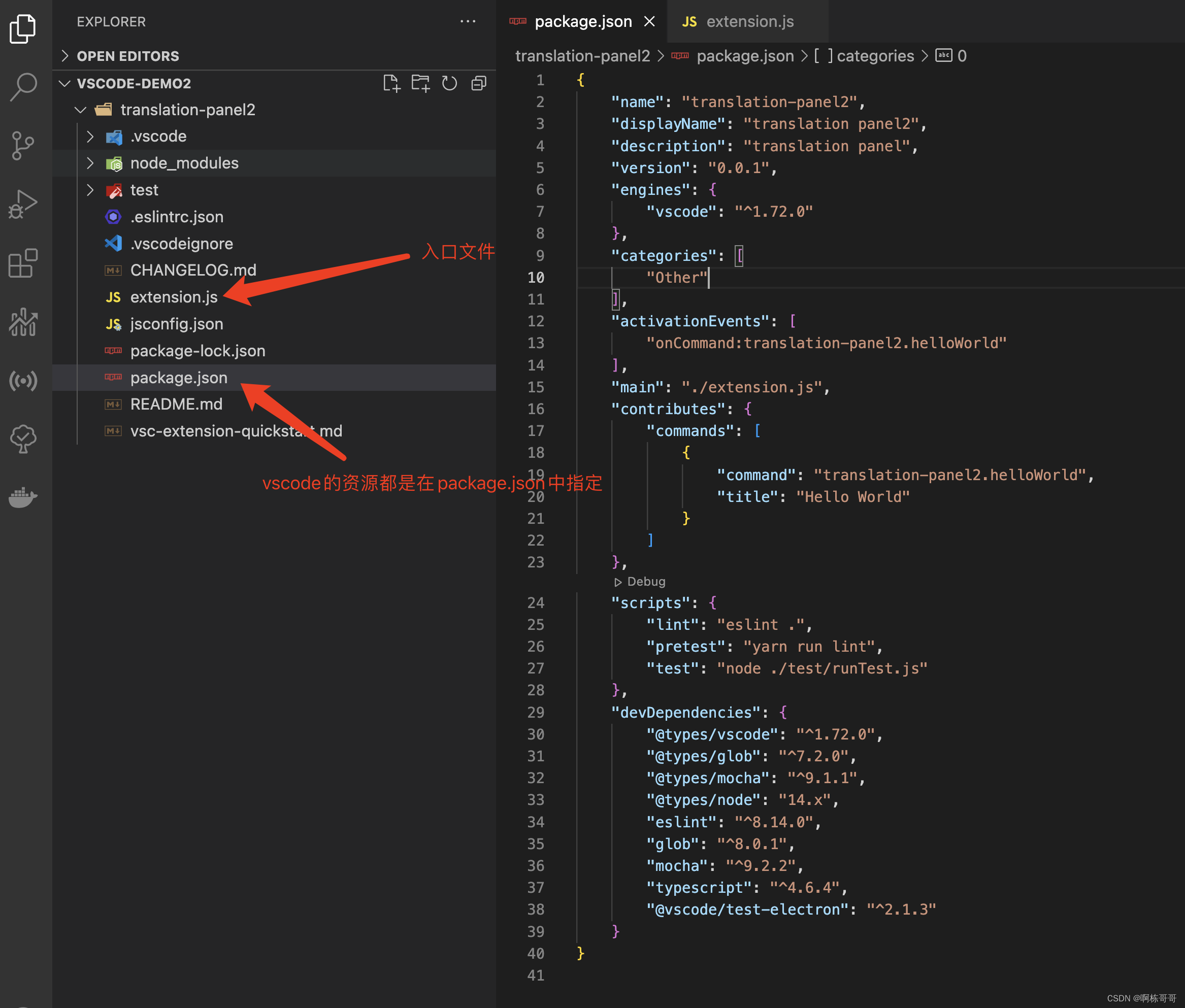The image size is (1185, 1008).
Task: Click the "0.0.1" version value
Action: (x=739, y=168)
